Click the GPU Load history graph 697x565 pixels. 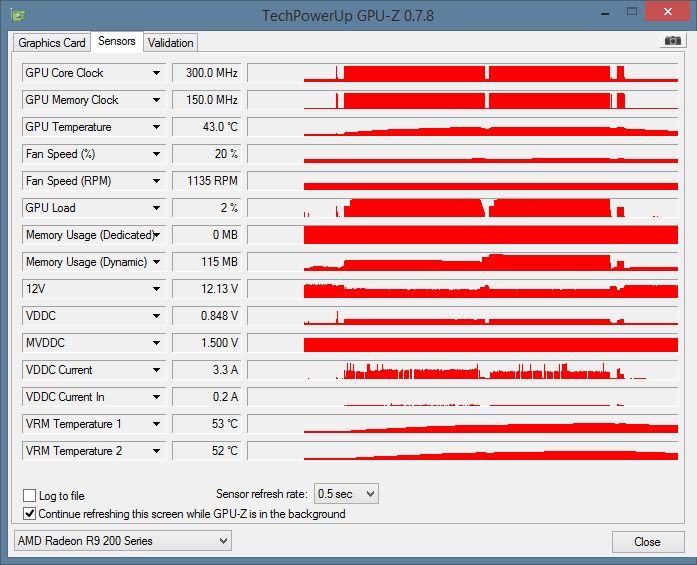pyautogui.click(x=463, y=208)
